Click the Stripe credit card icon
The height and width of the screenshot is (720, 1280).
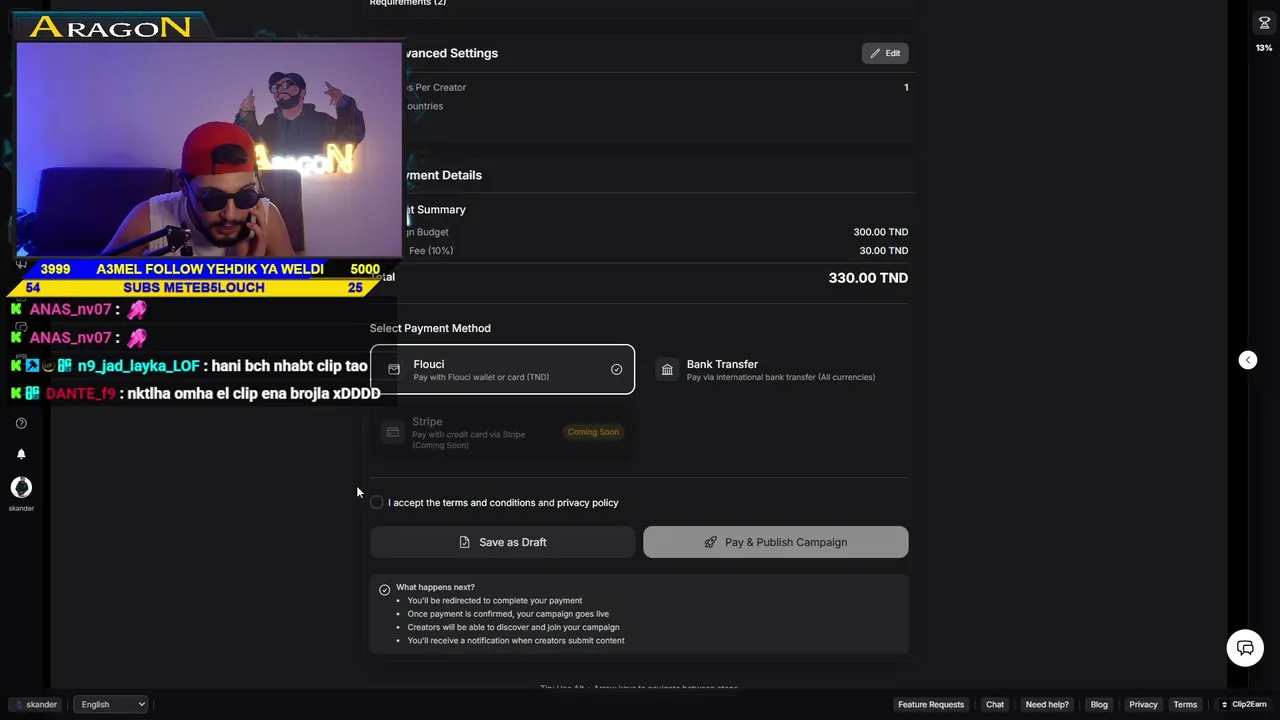click(392, 432)
